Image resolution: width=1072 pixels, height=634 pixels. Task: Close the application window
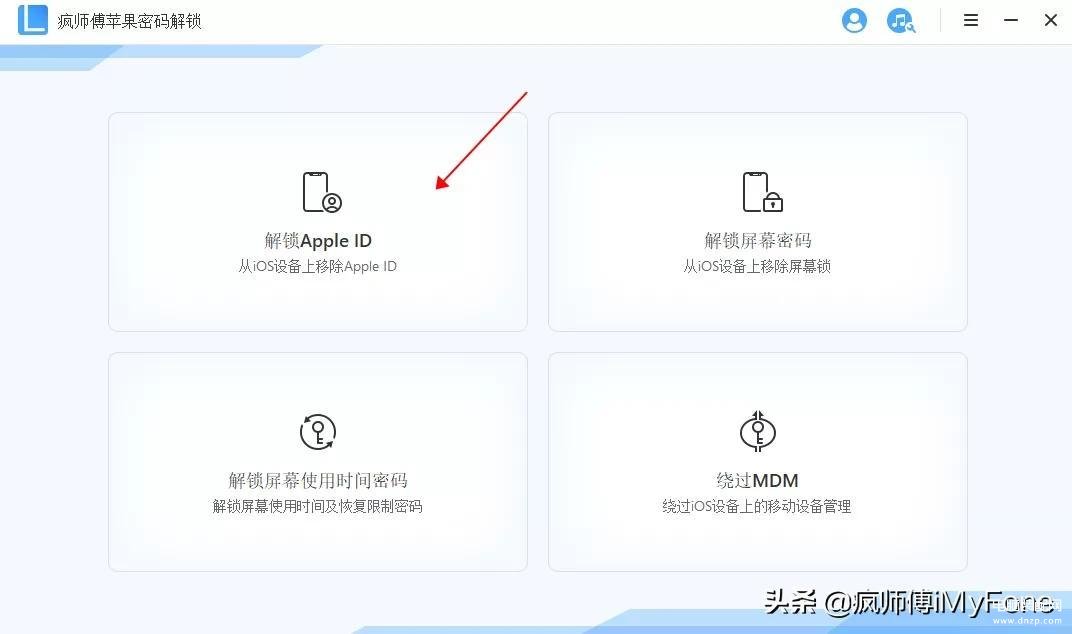click(x=1051, y=21)
